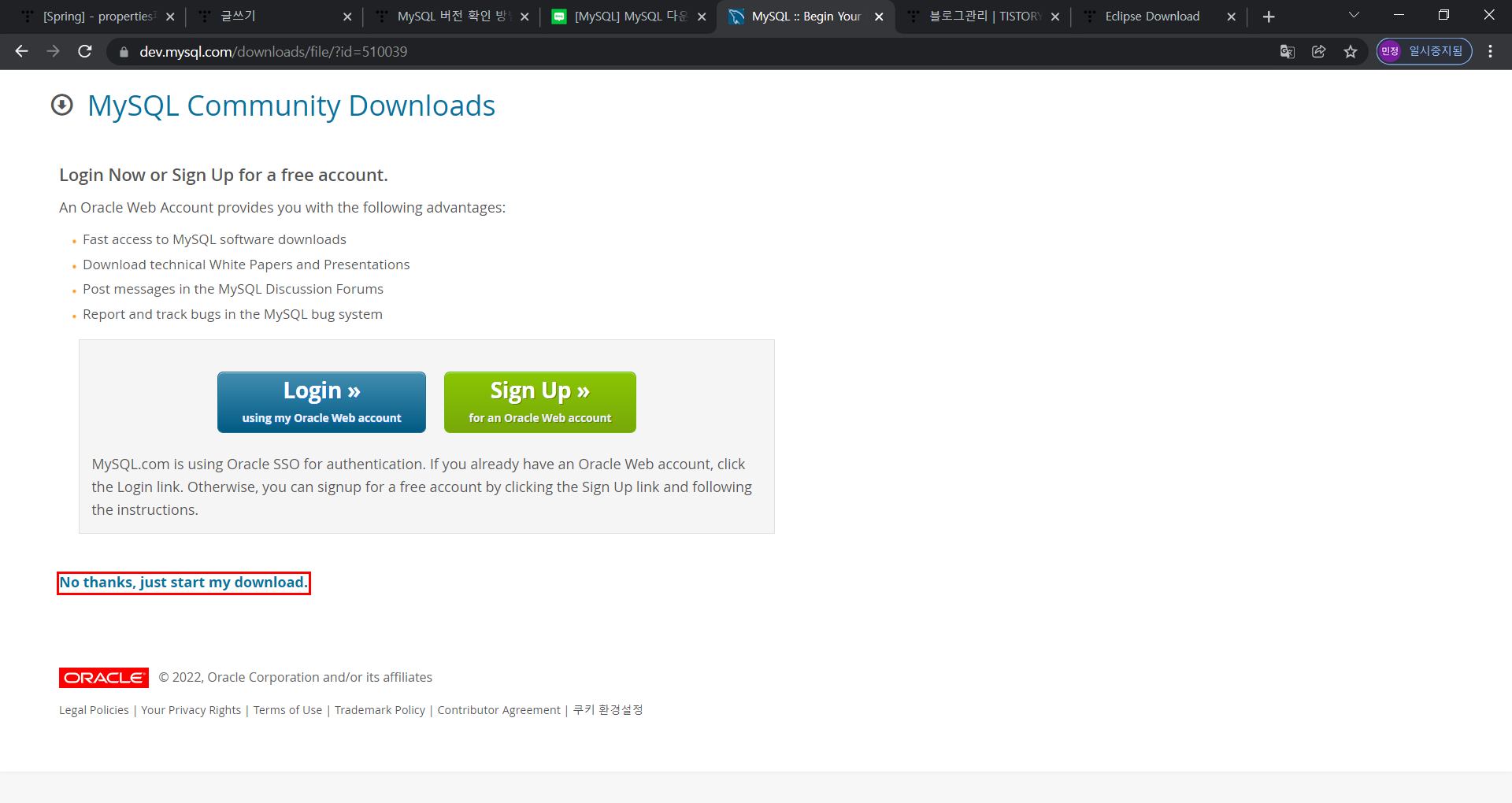1512x803 pixels.
Task: Click Login using my Oracle Web account
Action: [321, 402]
